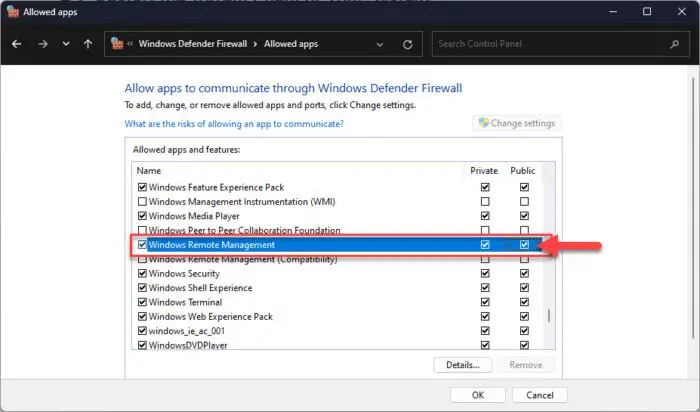Toggle Public for Windows Media Player

click(x=524, y=216)
